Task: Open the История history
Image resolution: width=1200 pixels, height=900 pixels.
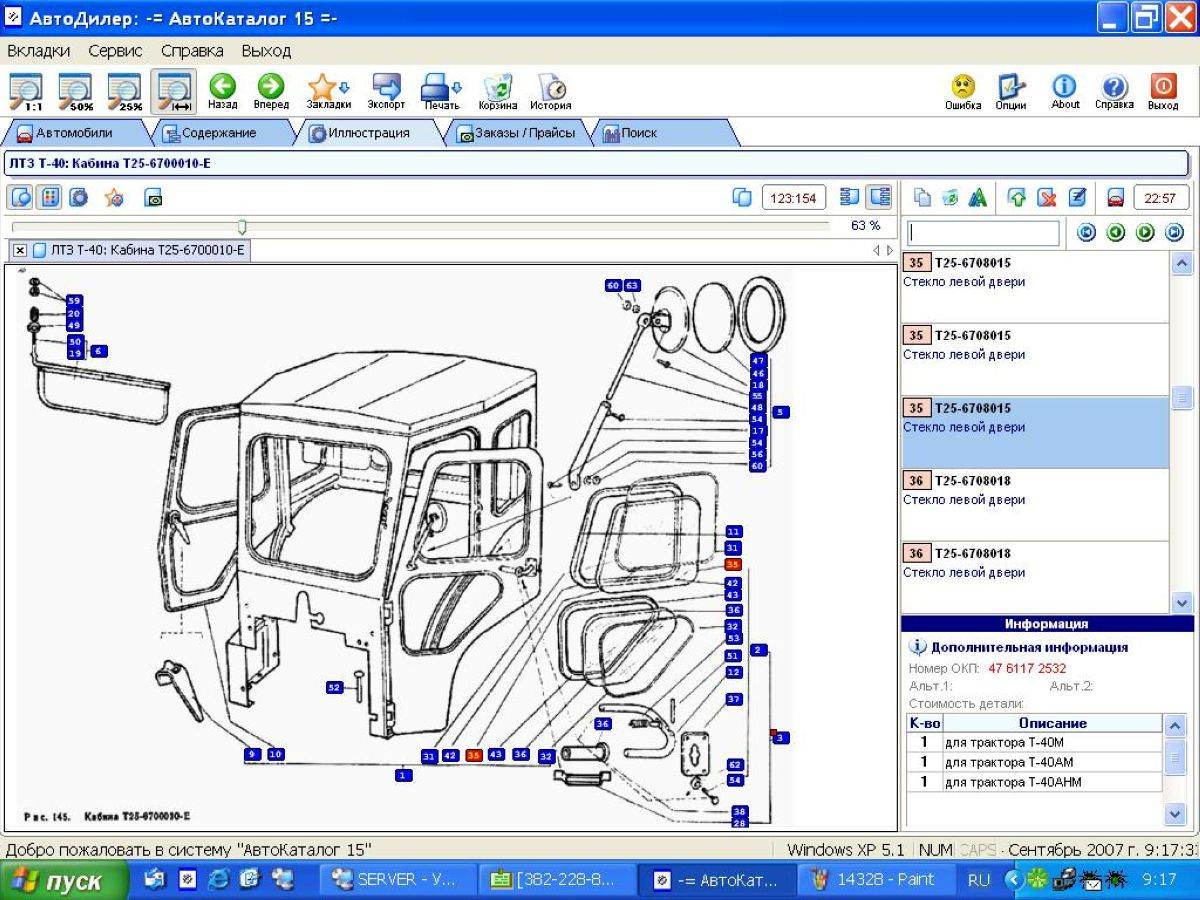Action: [x=551, y=91]
